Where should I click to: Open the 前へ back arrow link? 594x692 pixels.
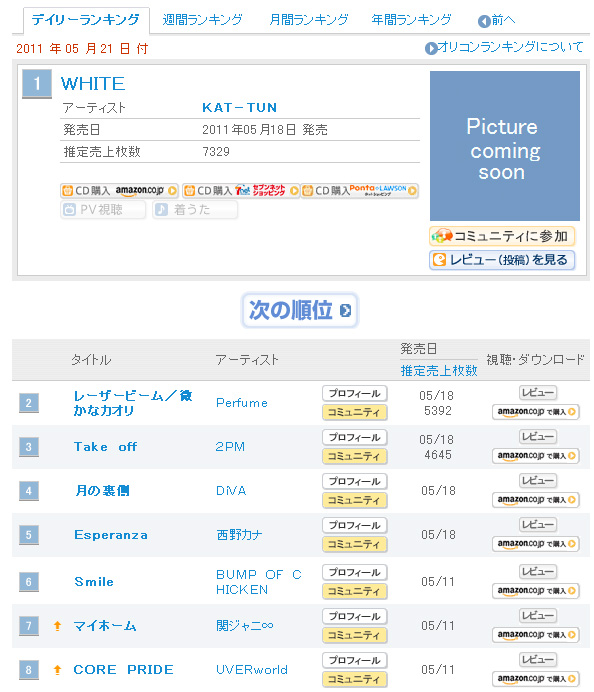coord(496,20)
